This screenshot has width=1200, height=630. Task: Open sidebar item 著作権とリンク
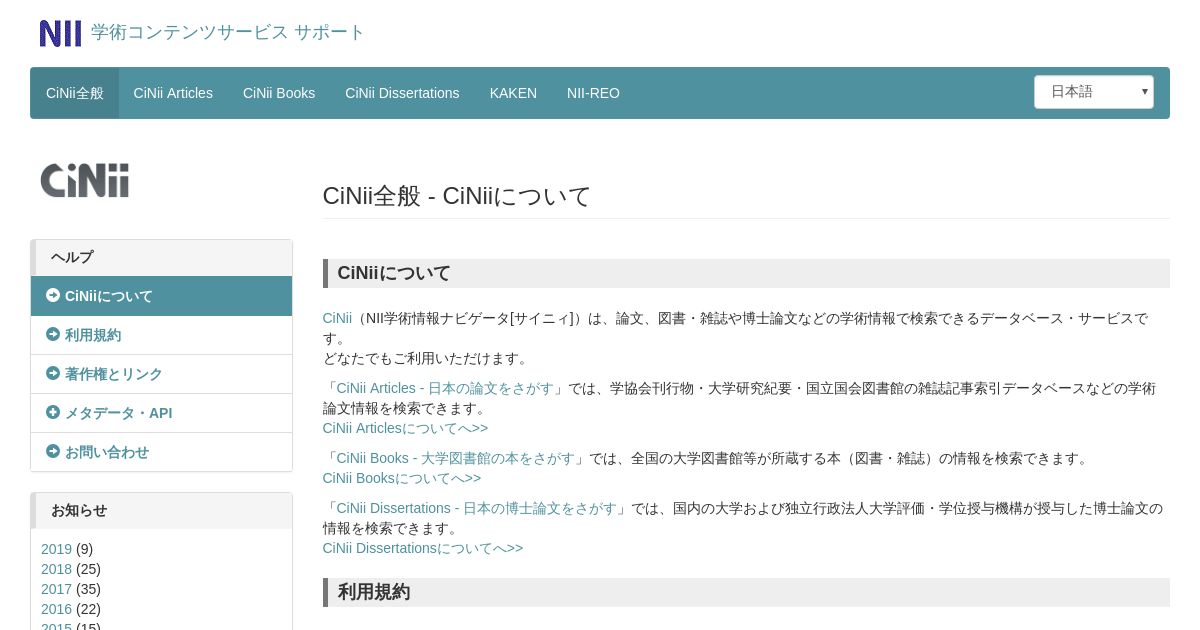coord(161,374)
